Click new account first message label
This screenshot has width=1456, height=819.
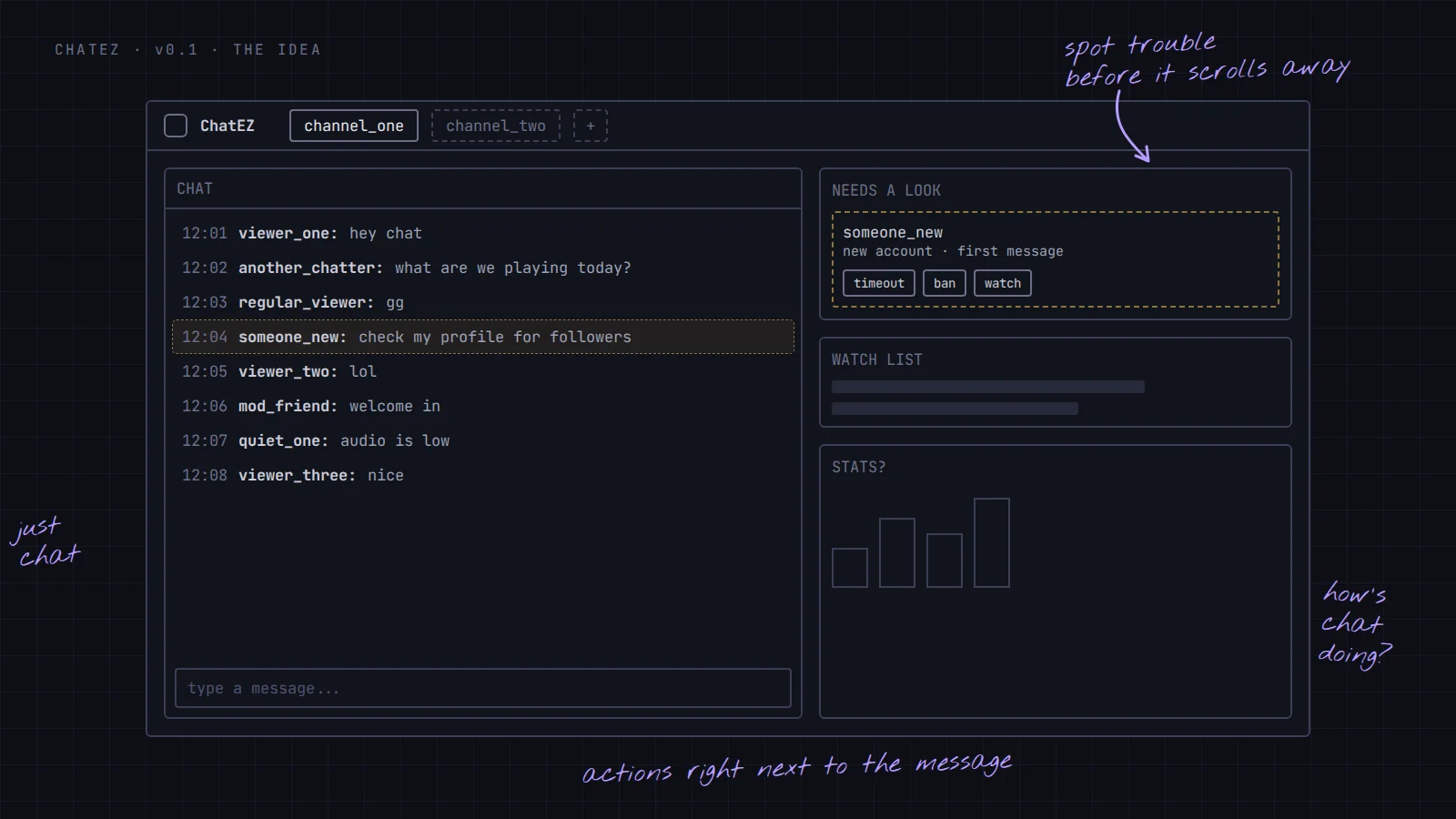(953, 251)
